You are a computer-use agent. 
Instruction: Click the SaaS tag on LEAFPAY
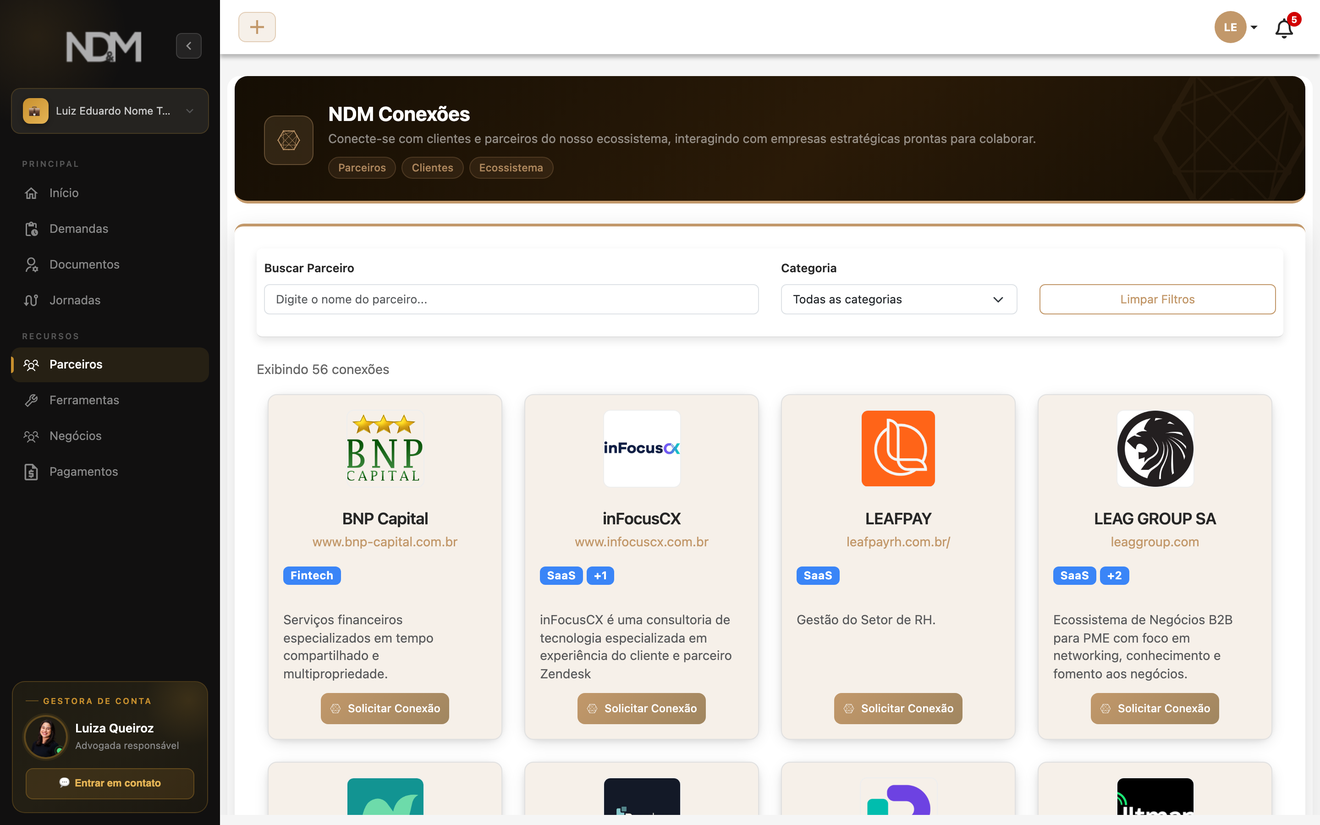pos(818,576)
